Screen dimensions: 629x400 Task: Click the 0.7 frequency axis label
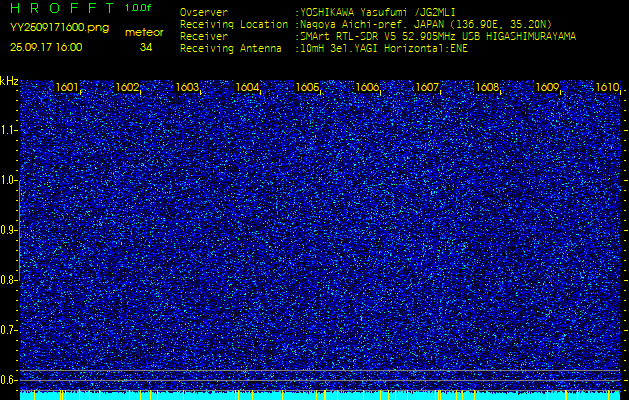[x=8, y=330]
